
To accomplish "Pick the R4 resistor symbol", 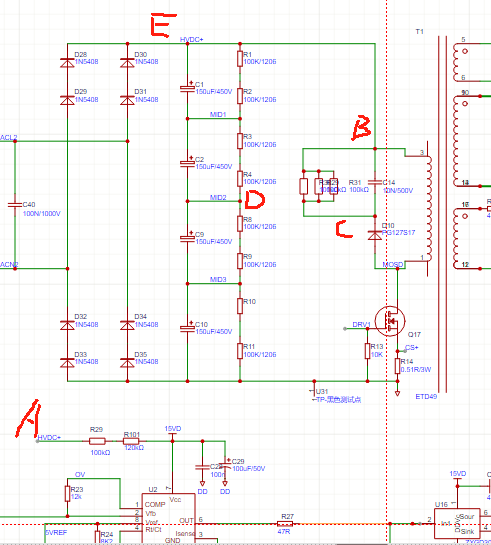I will 240,179.
